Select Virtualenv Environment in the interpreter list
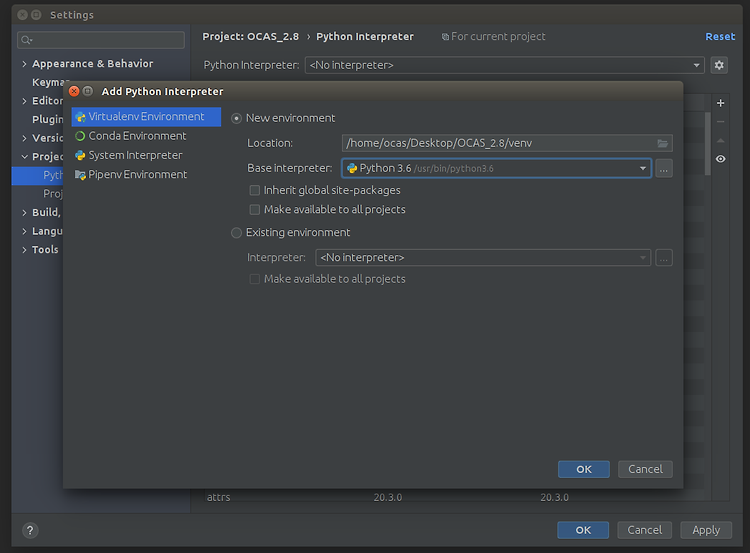750x553 pixels. tap(146, 117)
